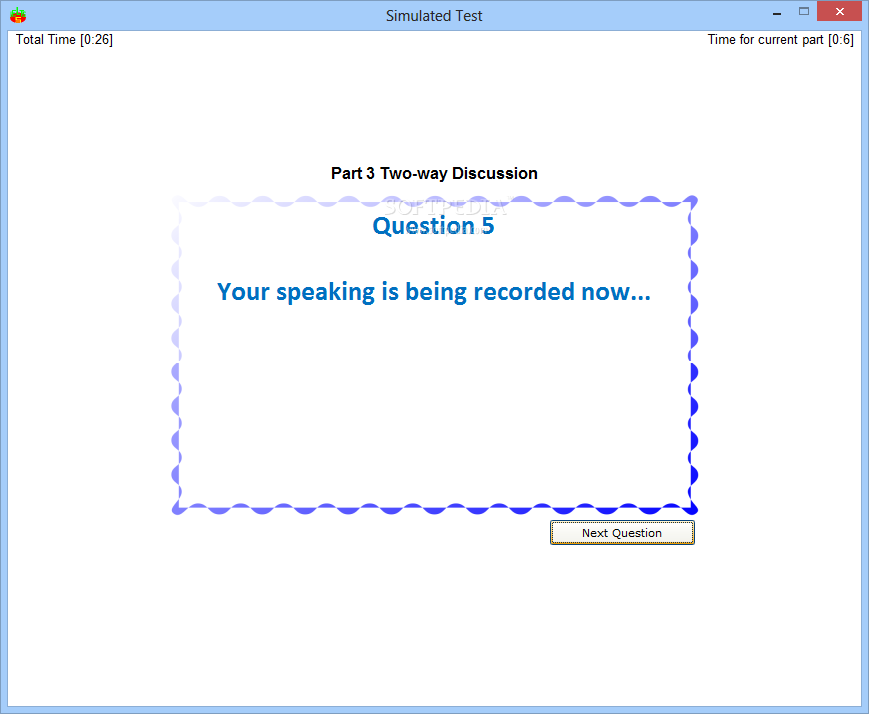Close the Simulated Test window
869x714 pixels.
tap(840, 11)
